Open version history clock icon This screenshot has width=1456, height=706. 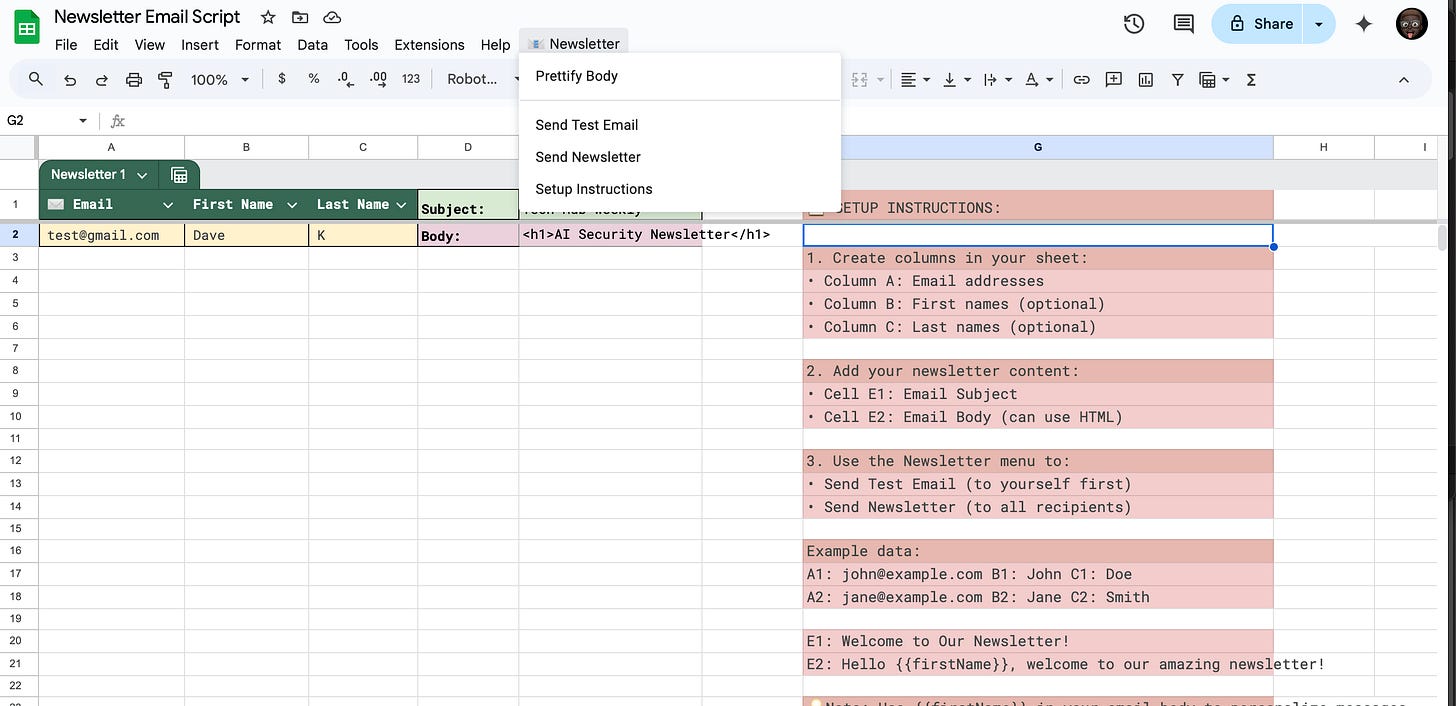(x=1134, y=24)
